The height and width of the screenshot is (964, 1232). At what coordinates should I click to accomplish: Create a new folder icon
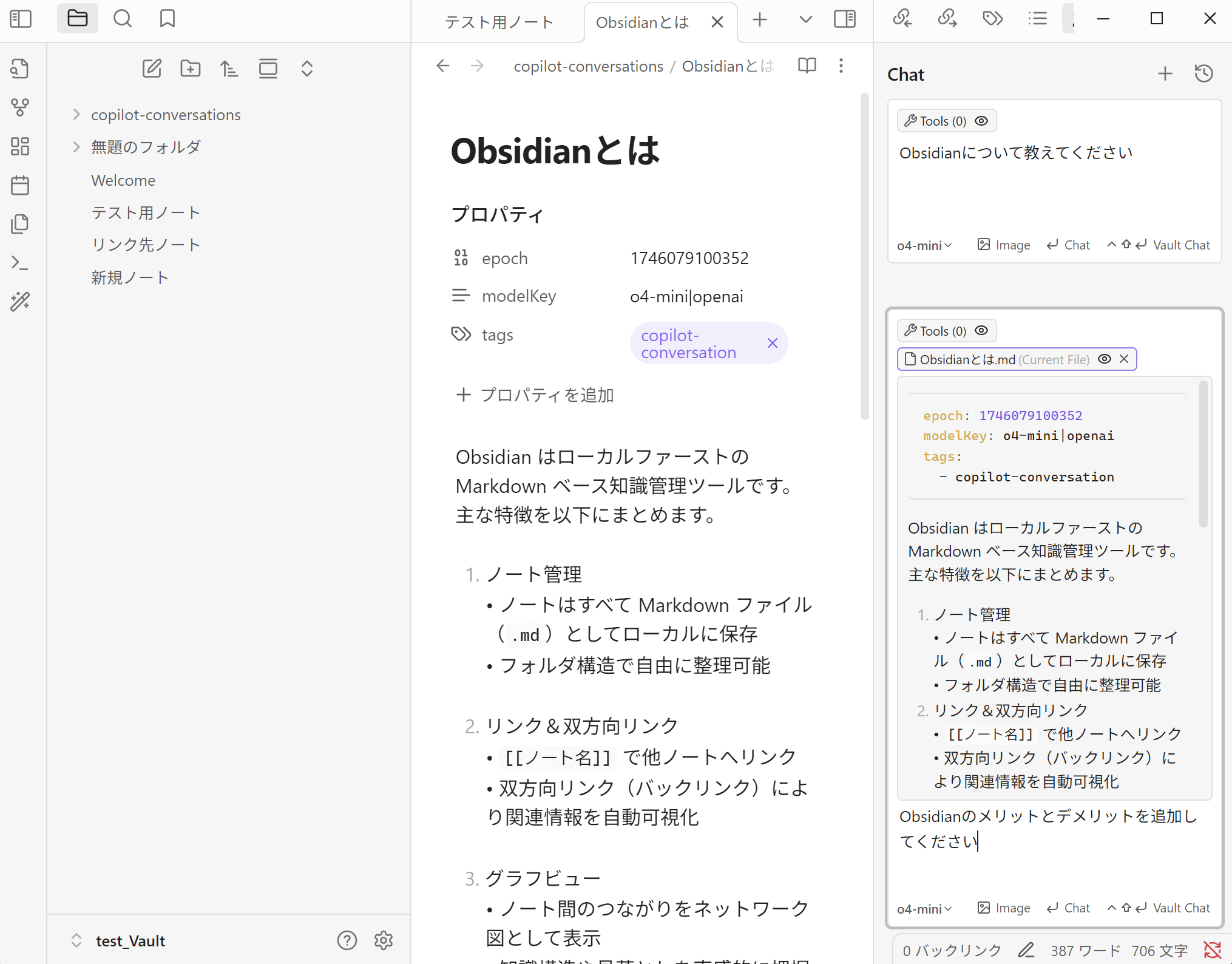[191, 69]
